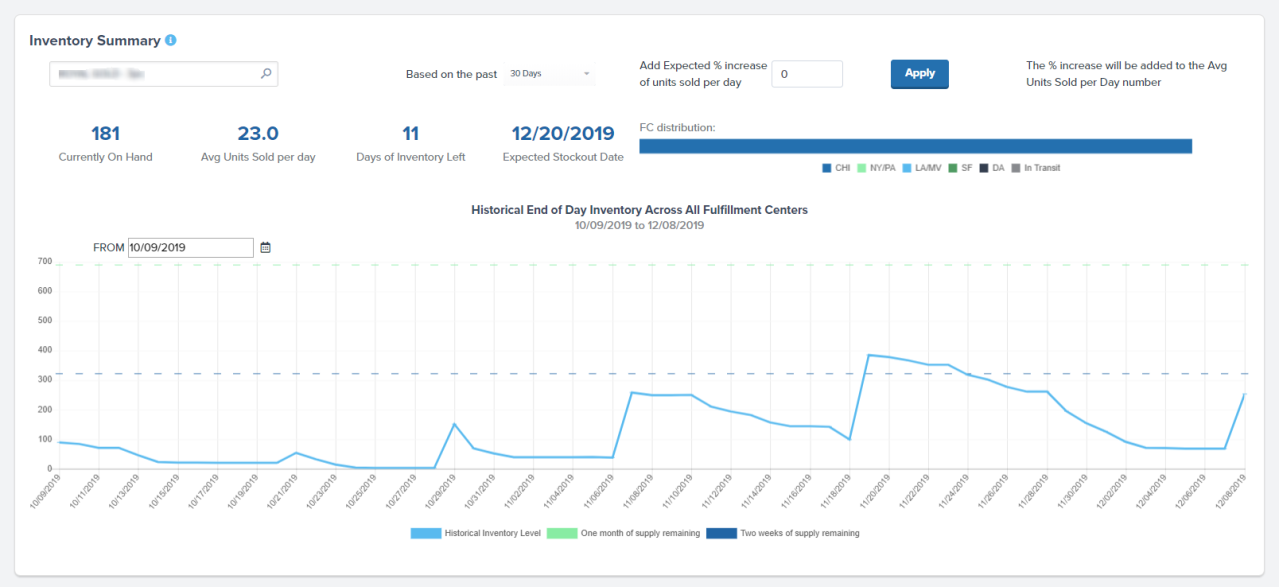Viewport: 1279px width, 587px height.
Task: Click the NY/PA legend icon under FC distribution
Action: (x=861, y=168)
